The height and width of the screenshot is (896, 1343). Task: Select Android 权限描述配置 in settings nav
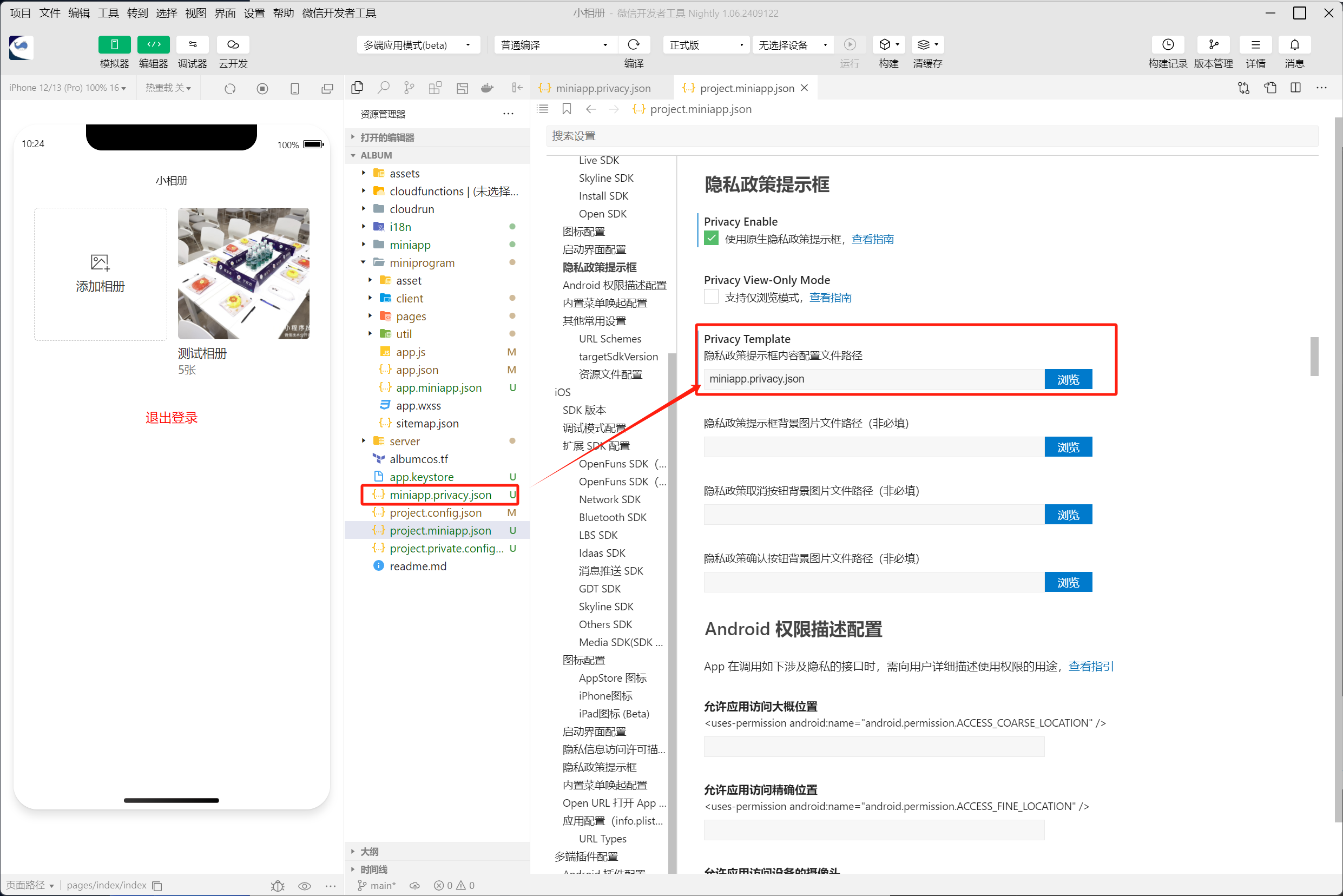(614, 285)
